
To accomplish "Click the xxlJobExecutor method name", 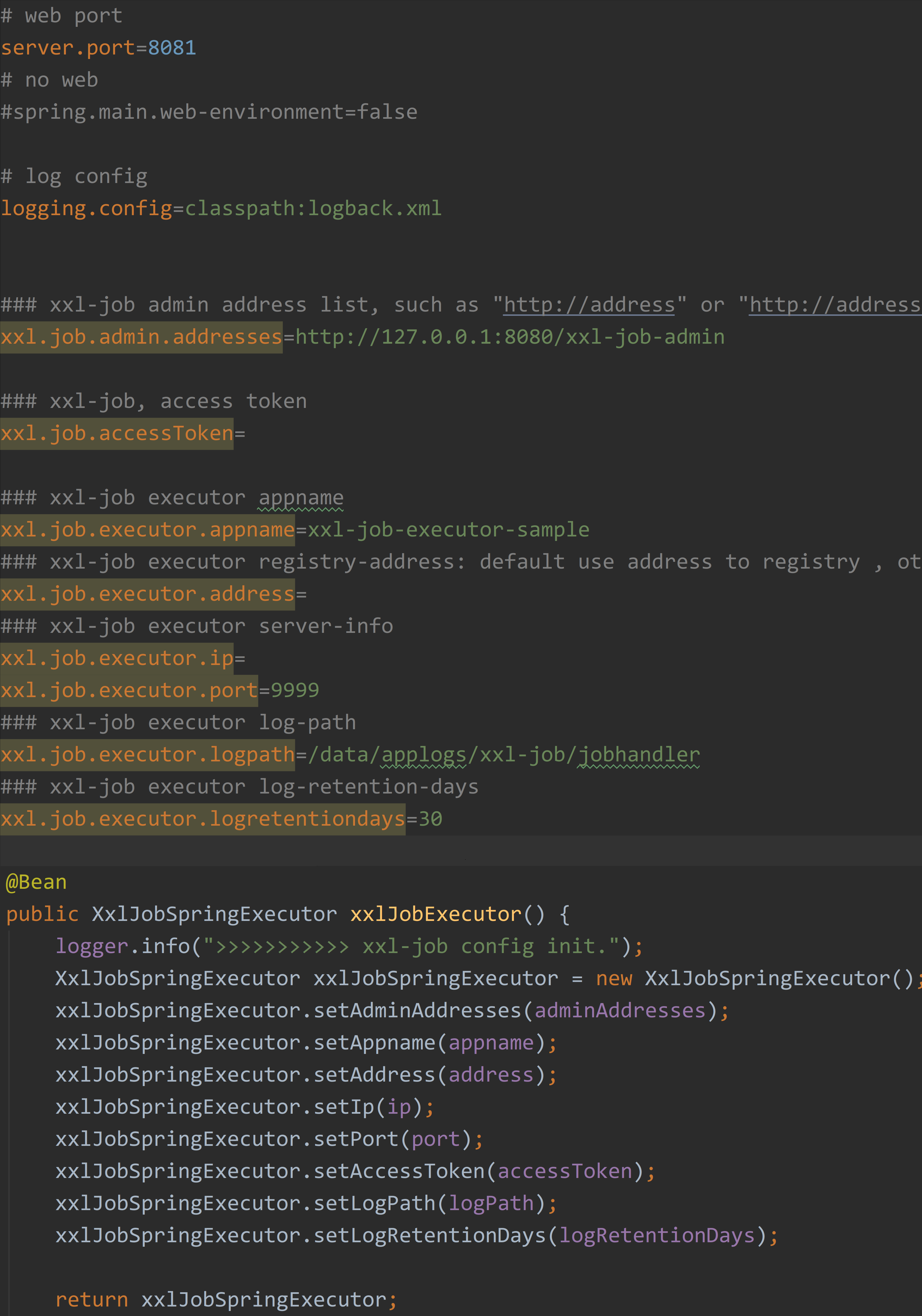I will (435, 914).
